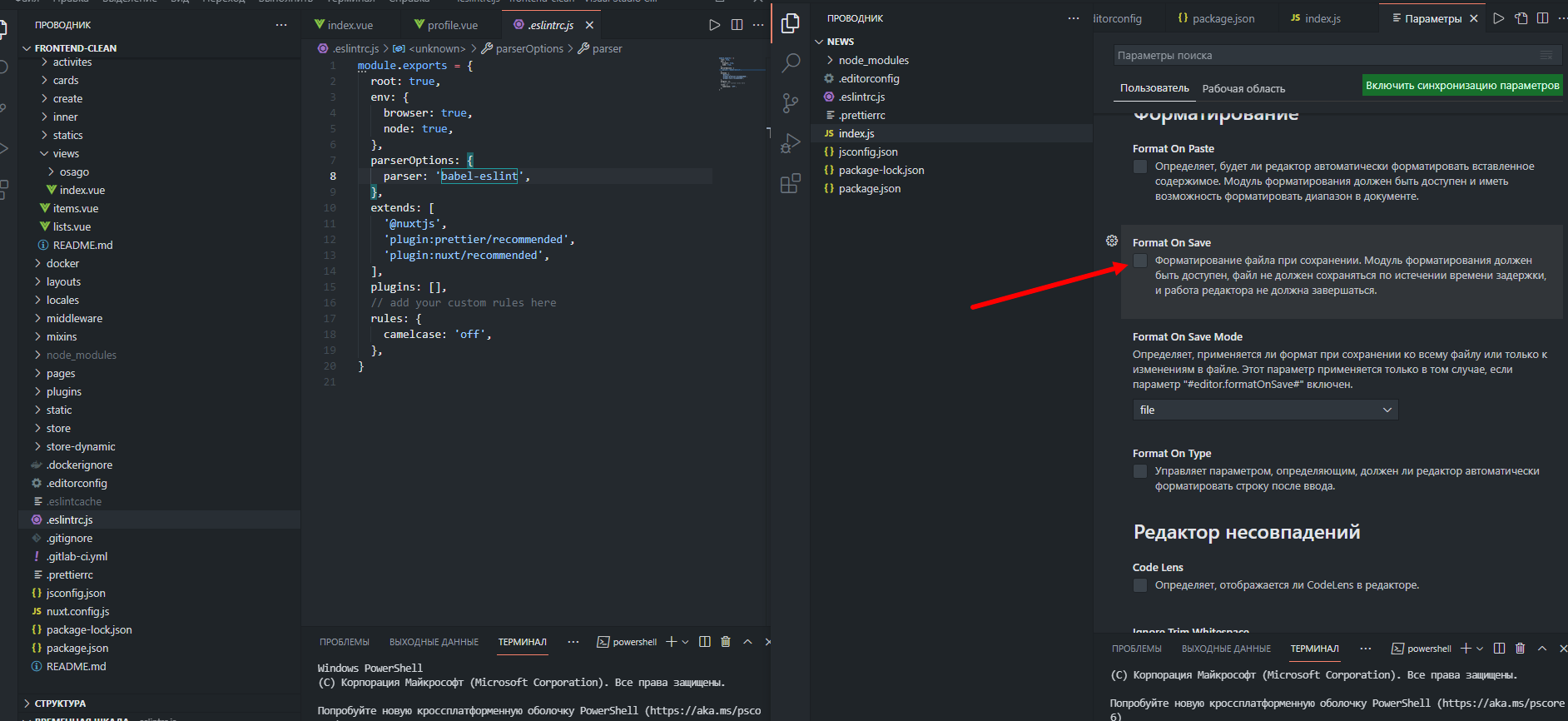Open Explorer view in right window activity bar
1568x721 pixels.
point(791,24)
